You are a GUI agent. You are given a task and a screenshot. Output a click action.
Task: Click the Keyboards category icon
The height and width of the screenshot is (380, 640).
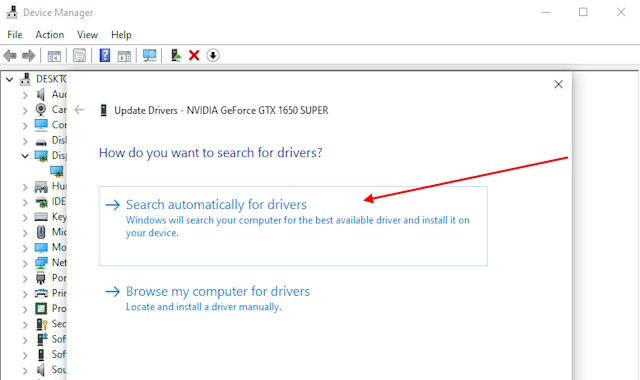click(x=41, y=217)
